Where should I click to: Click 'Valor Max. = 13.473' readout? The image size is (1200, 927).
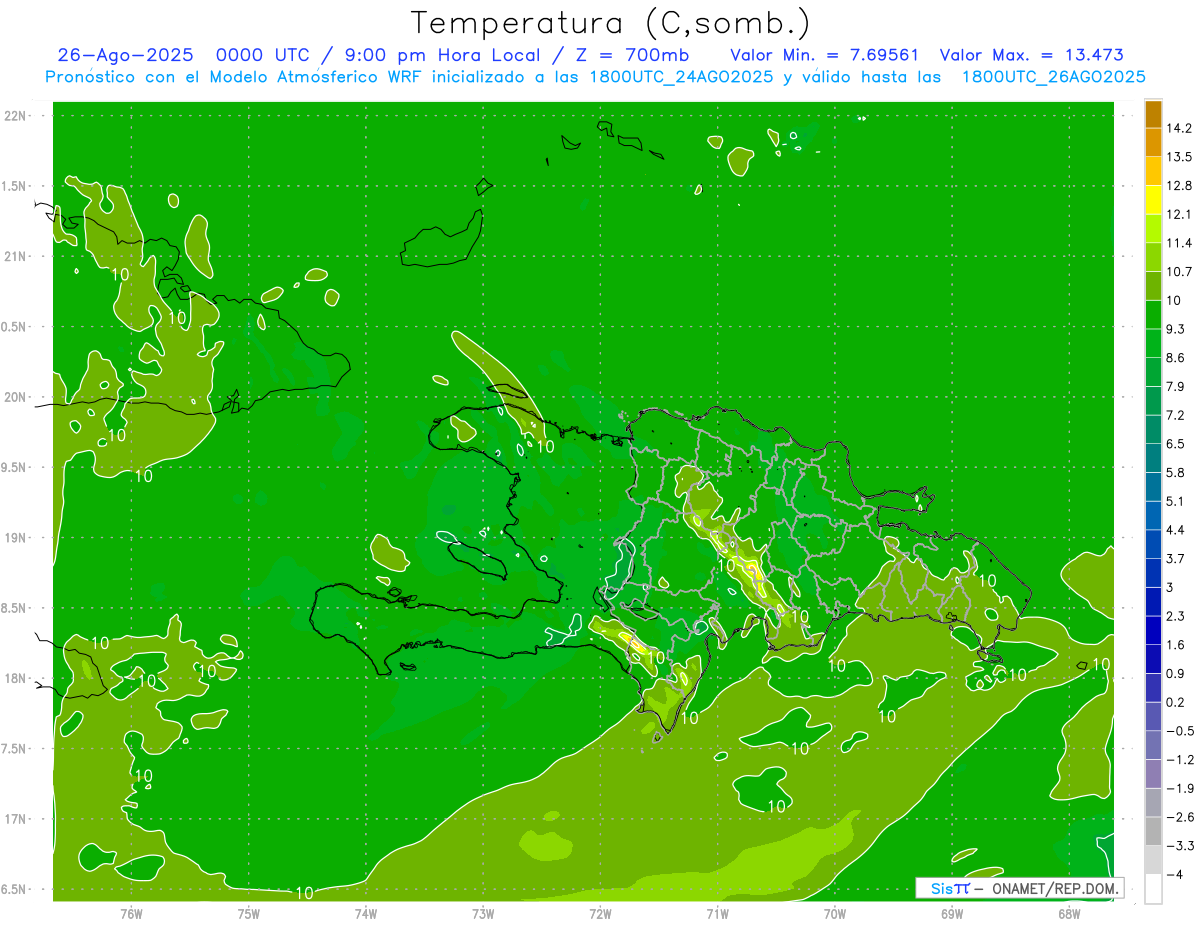click(x=1032, y=55)
